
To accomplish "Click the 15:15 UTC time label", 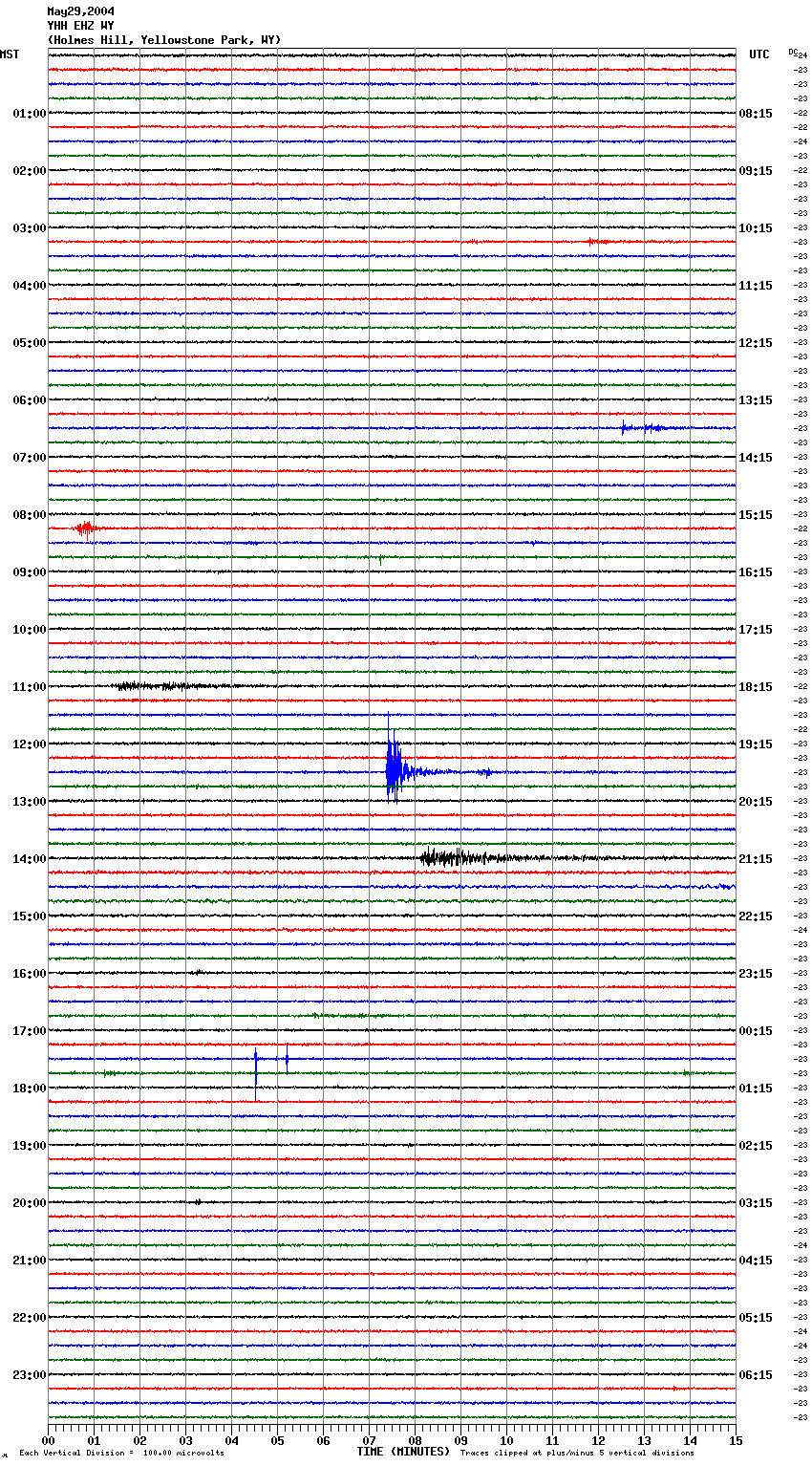I will [756, 515].
